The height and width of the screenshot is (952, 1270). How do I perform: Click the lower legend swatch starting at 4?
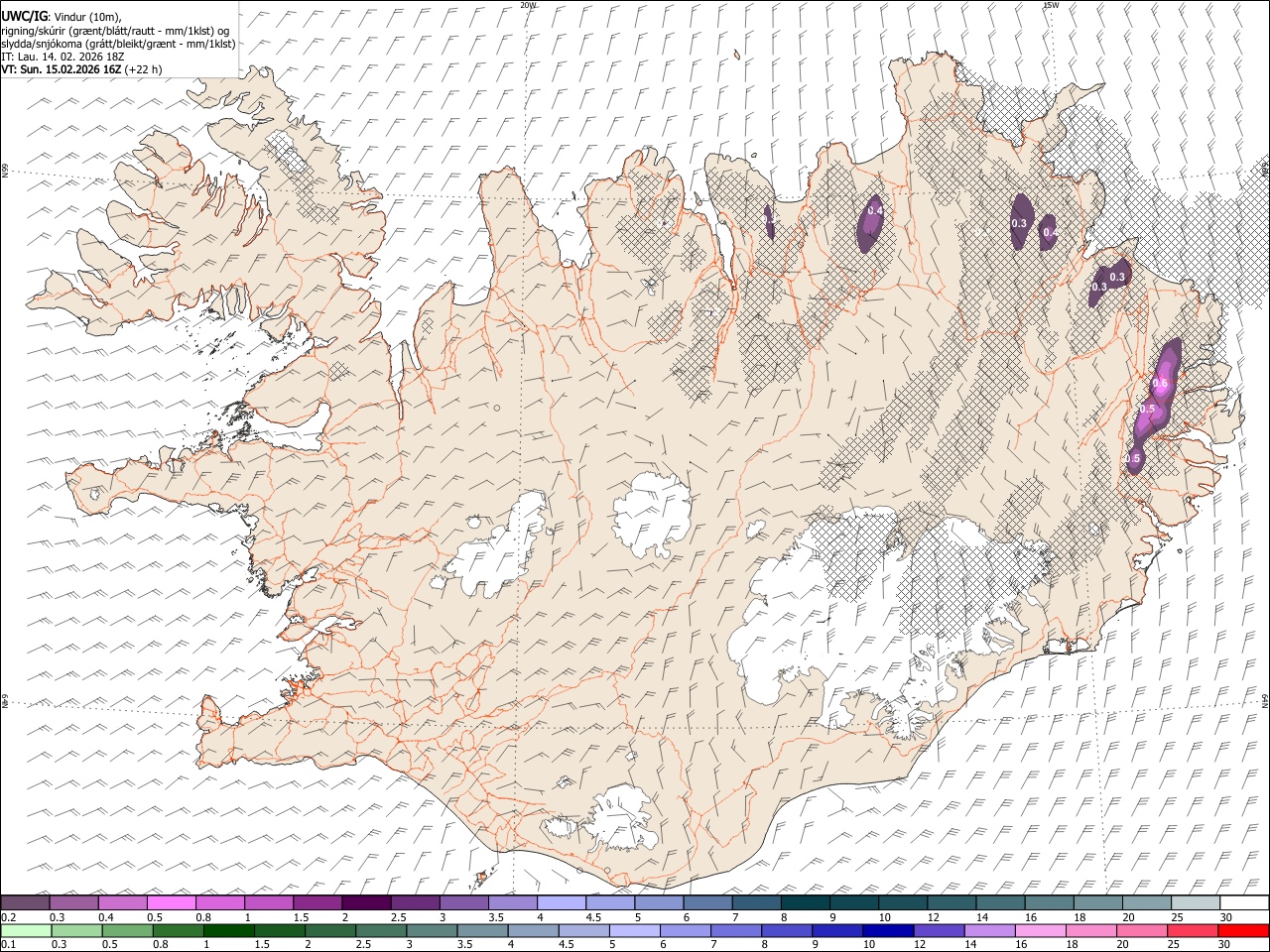click(532, 930)
